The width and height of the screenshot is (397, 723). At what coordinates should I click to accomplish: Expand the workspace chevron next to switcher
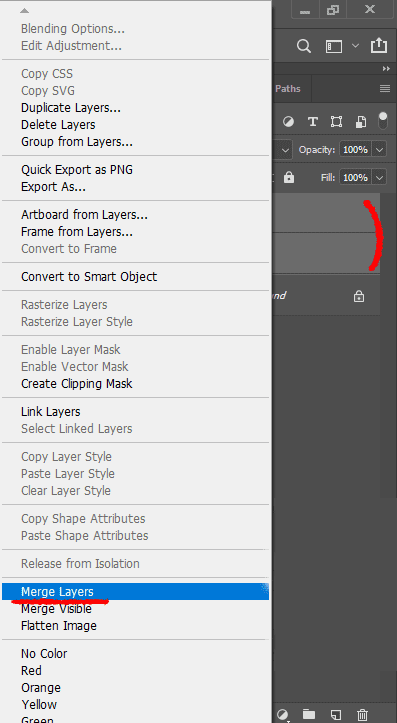[x=355, y=46]
